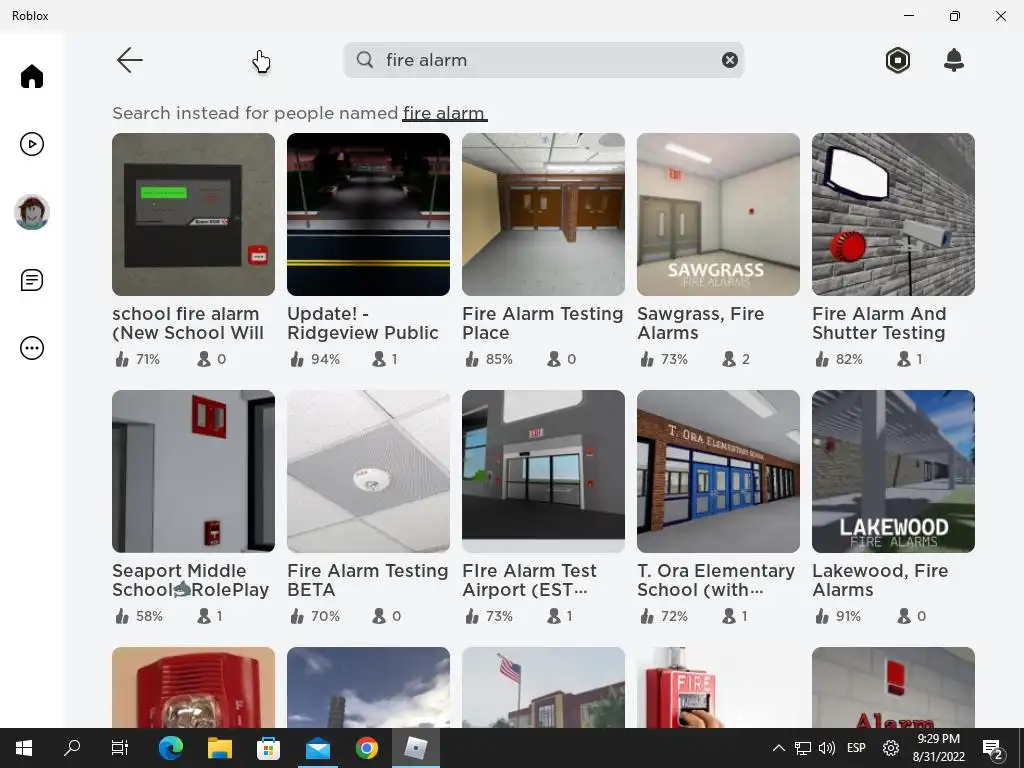
Task: Open File Explorer from the taskbar
Action: click(220, 748)
